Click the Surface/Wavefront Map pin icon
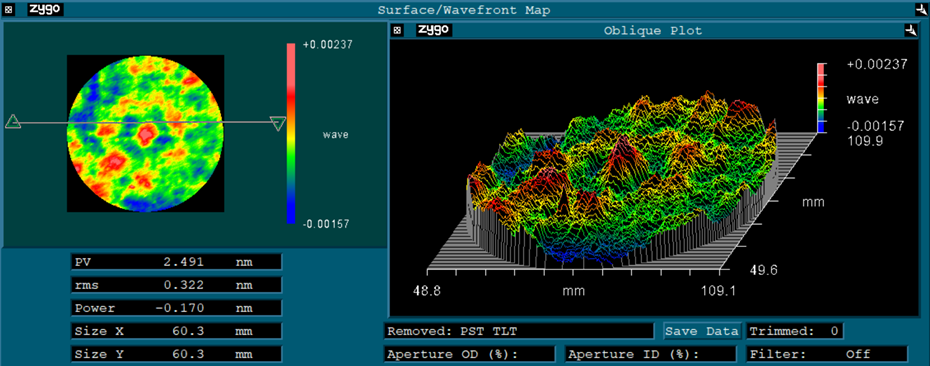 click(921, 9)
